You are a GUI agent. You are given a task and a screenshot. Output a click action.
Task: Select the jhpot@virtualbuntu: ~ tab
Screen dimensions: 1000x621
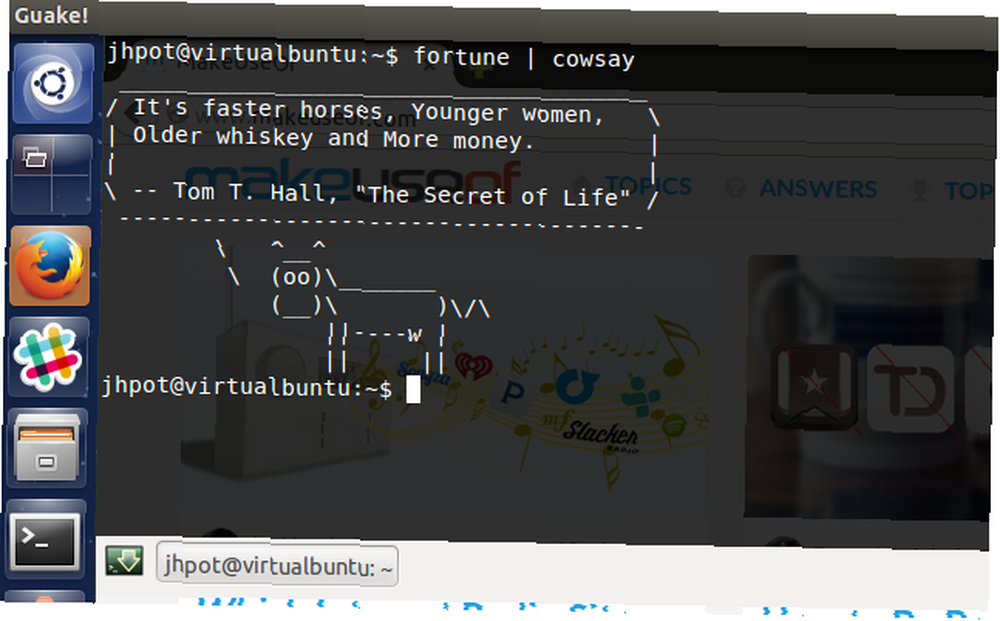tap(277, 566)
